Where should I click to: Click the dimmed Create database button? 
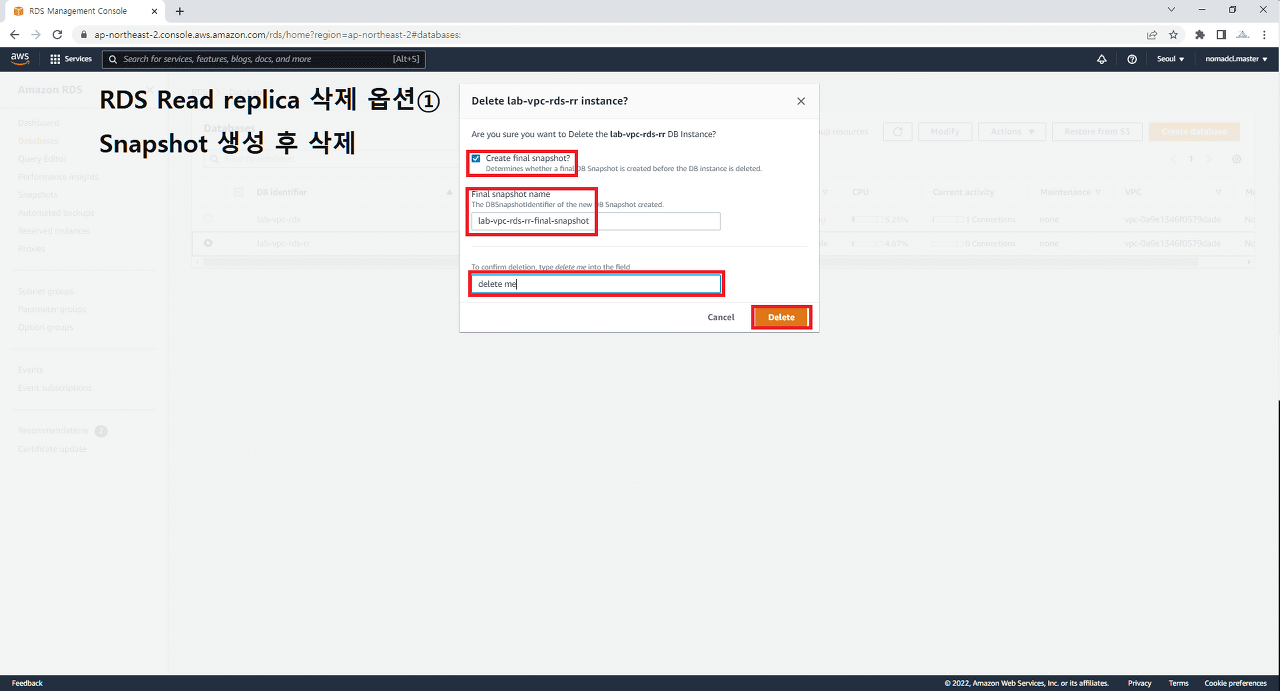tap(1195, 131)
